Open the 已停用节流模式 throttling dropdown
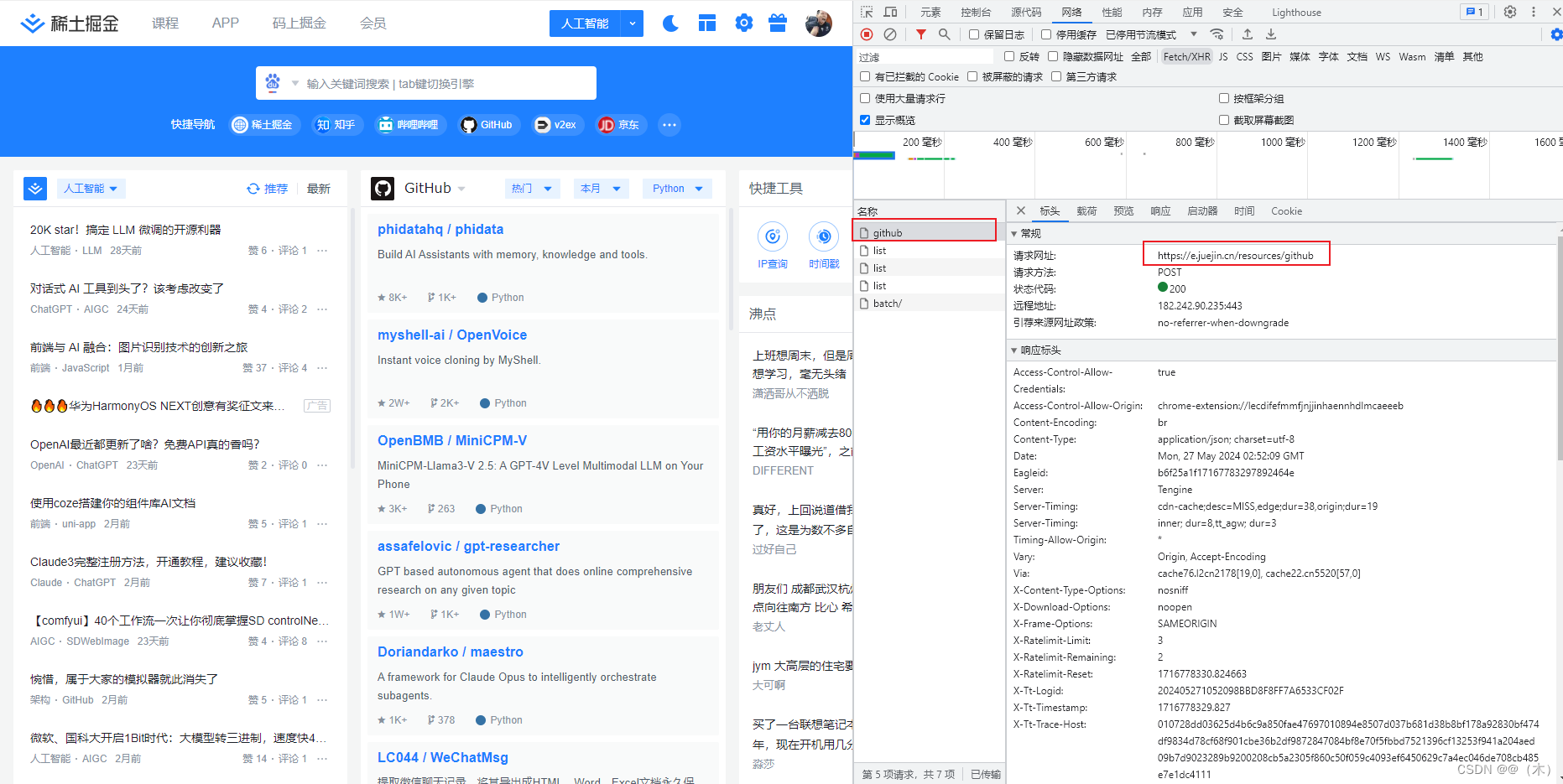Viewport: 1563px width, 784px height. tap(1152, 34)
